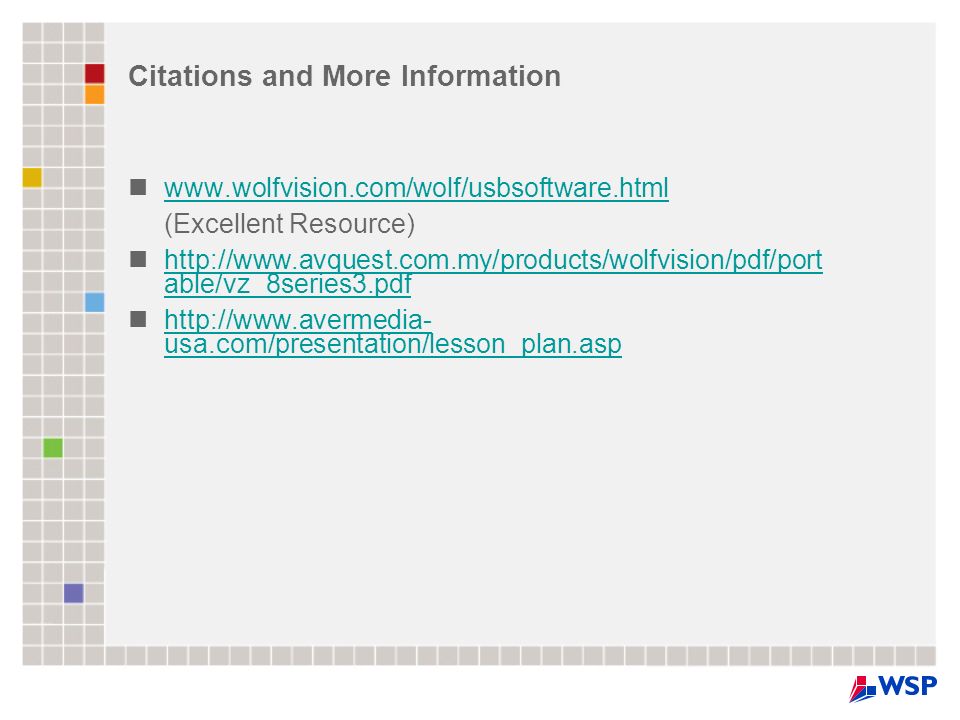This screenshot has width=960, height=720.
Task: Click the orange square below red square
Action: tap(94, 94)
